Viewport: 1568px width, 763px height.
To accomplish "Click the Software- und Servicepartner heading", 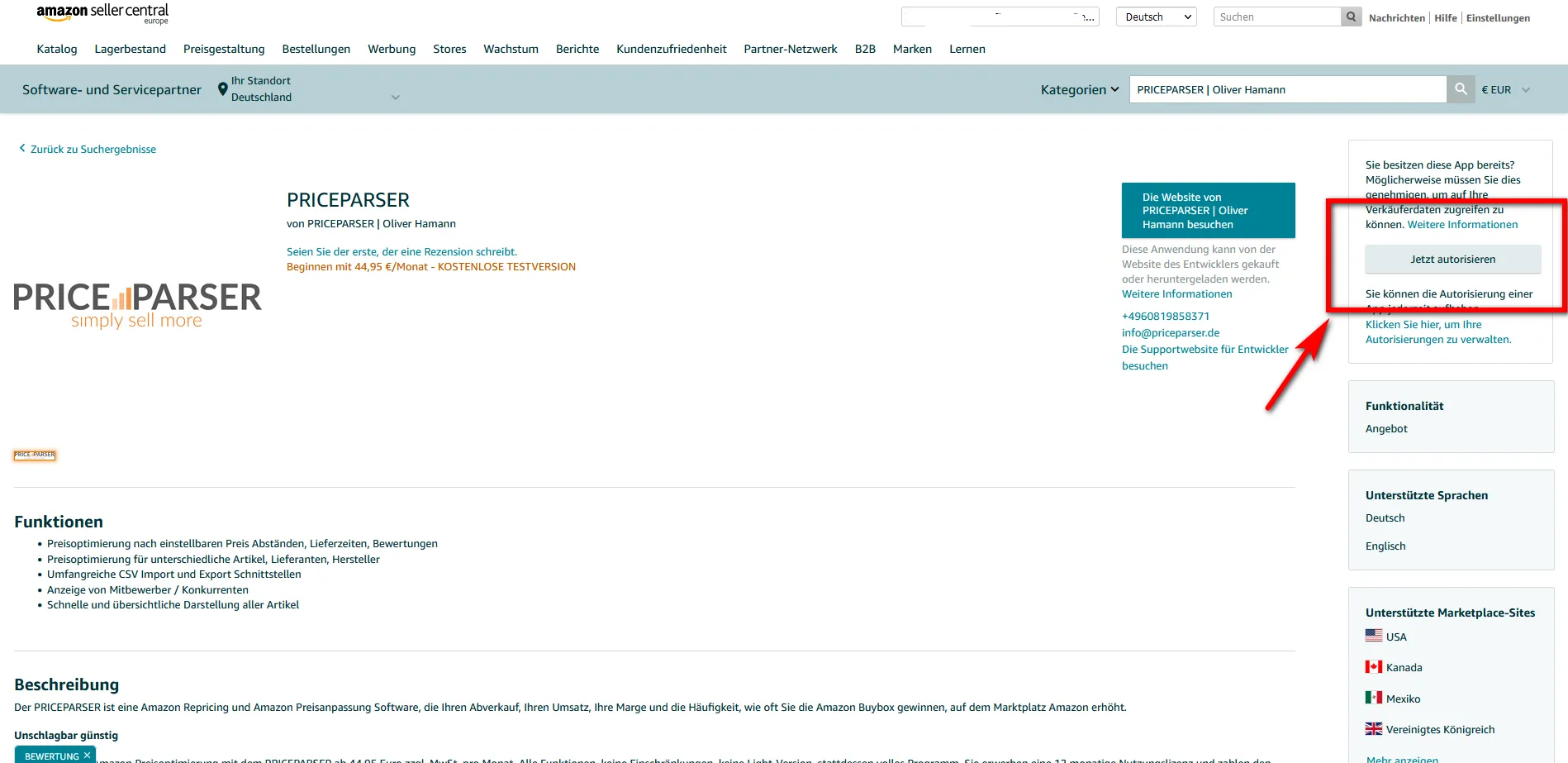I will pyautogui.click(x=112, y=89).
